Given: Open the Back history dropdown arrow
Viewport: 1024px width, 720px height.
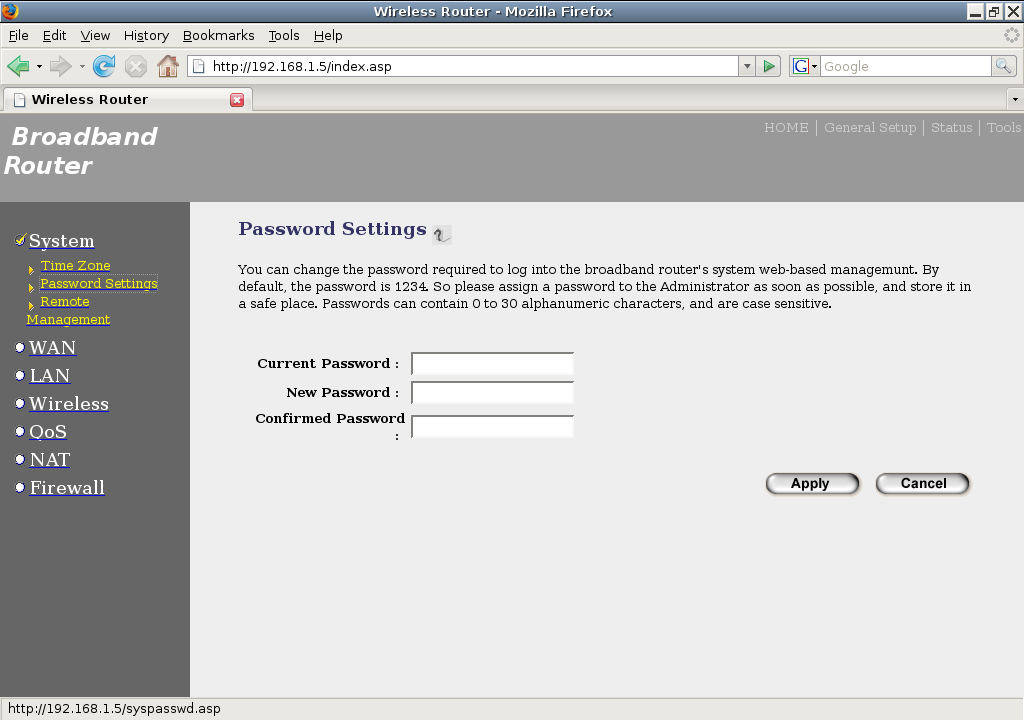Looking at the screenshot, I should click(39, 66).
